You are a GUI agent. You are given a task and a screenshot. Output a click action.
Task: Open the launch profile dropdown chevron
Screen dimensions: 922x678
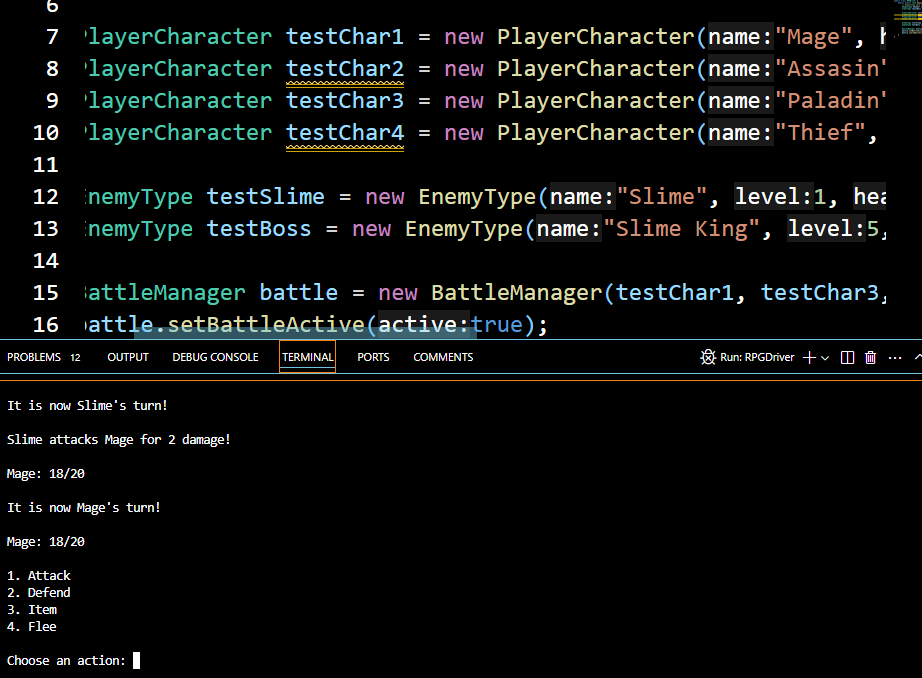825,358
